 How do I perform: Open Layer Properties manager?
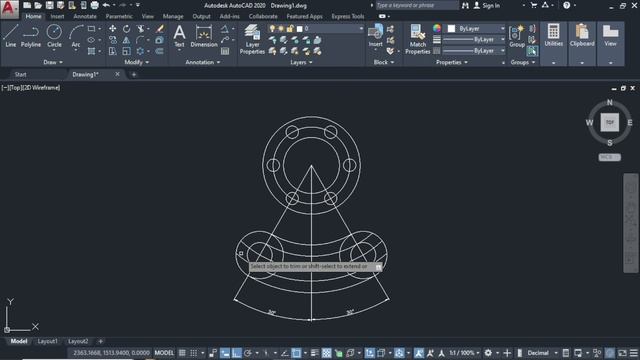[x=252, y=39]
